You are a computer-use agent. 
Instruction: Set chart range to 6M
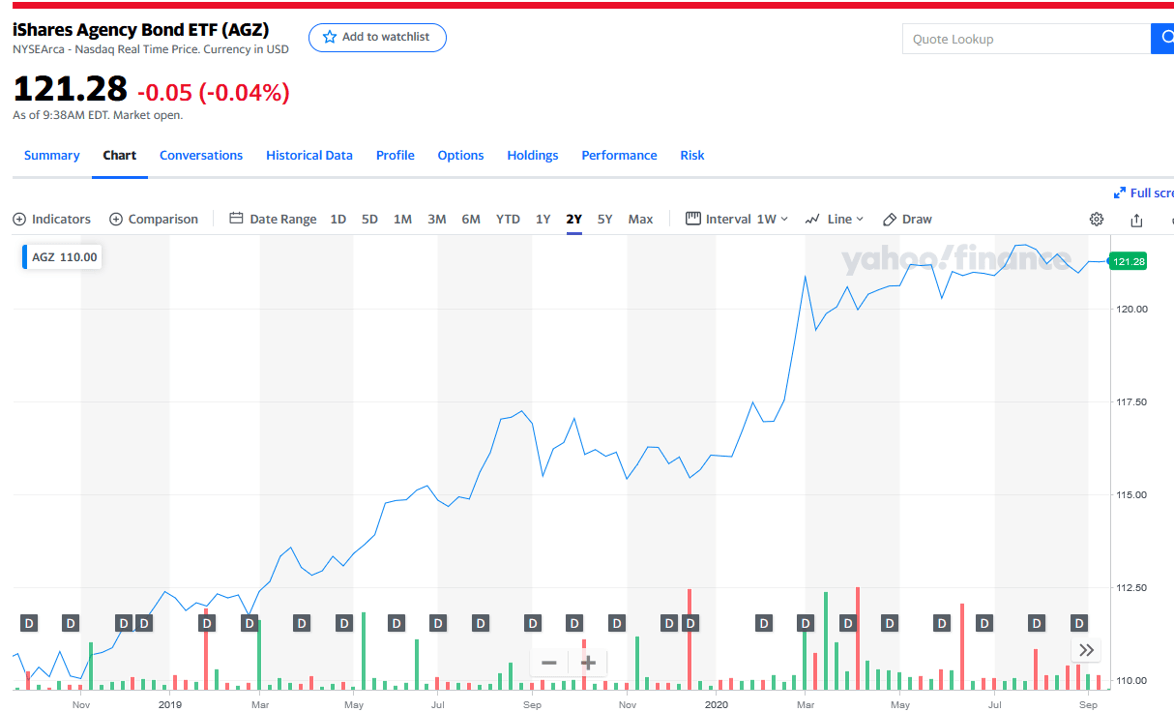(x=471, y=219)
